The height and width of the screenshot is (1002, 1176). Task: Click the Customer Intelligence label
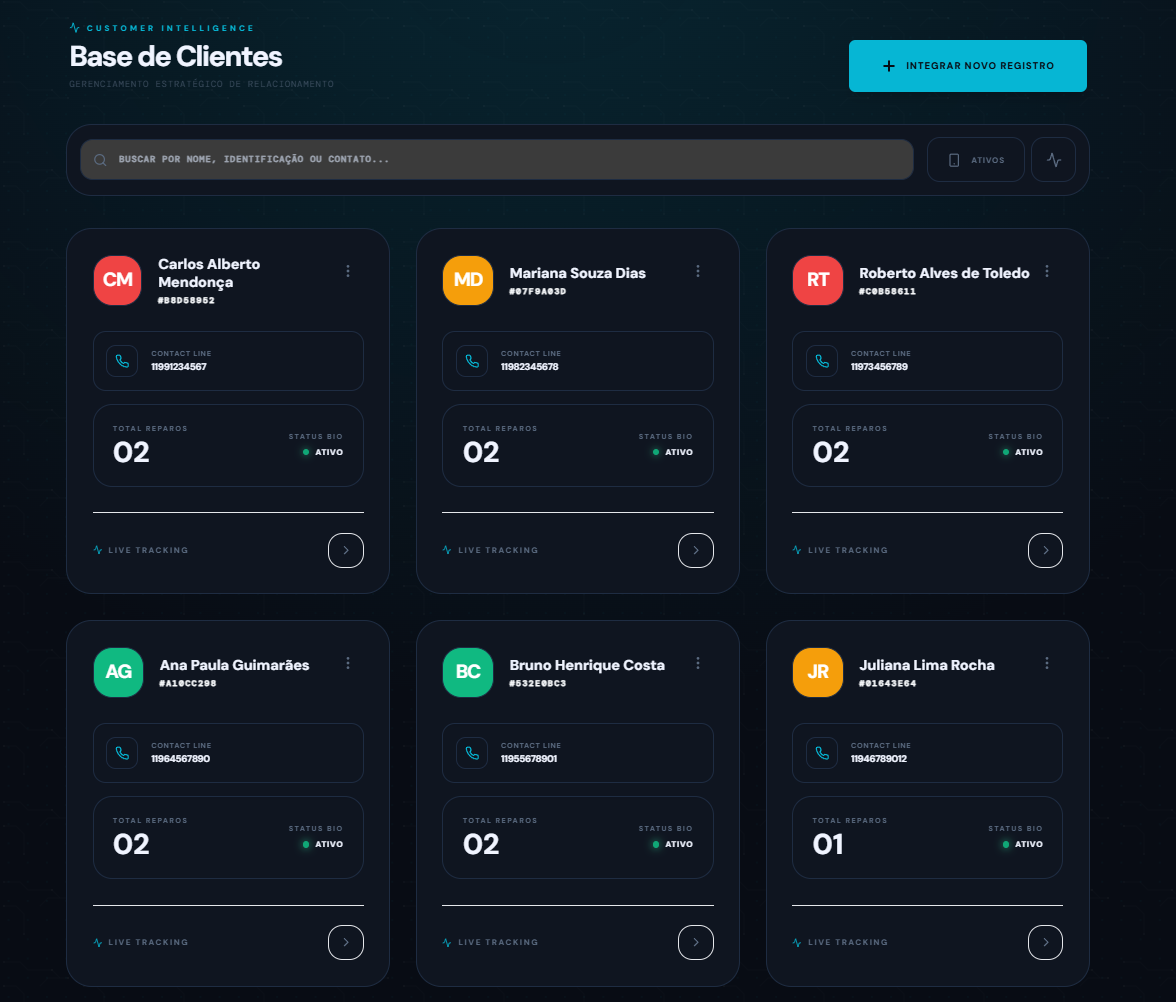pyautogui.click(x=170, y=28)
